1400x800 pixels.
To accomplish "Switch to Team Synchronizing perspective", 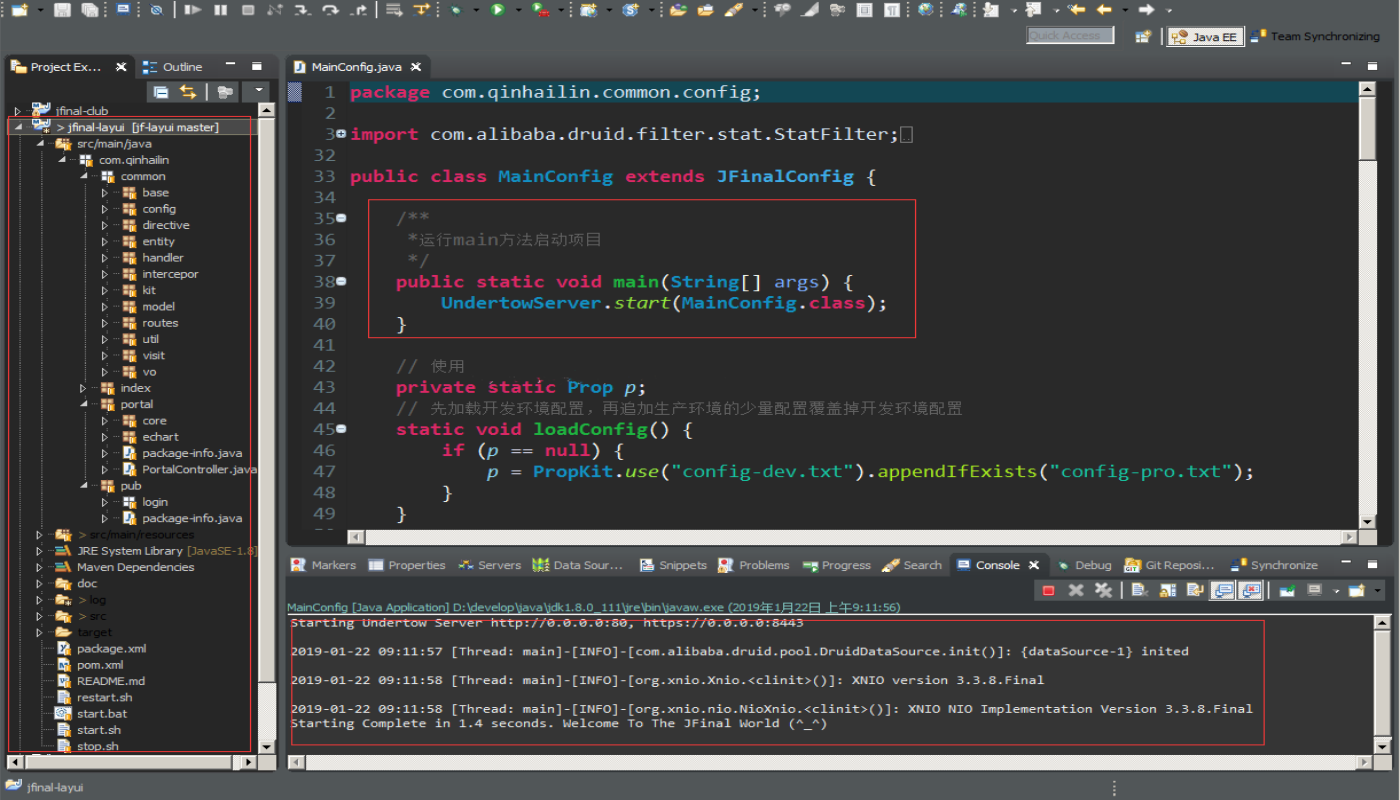I will [1315, 36].
